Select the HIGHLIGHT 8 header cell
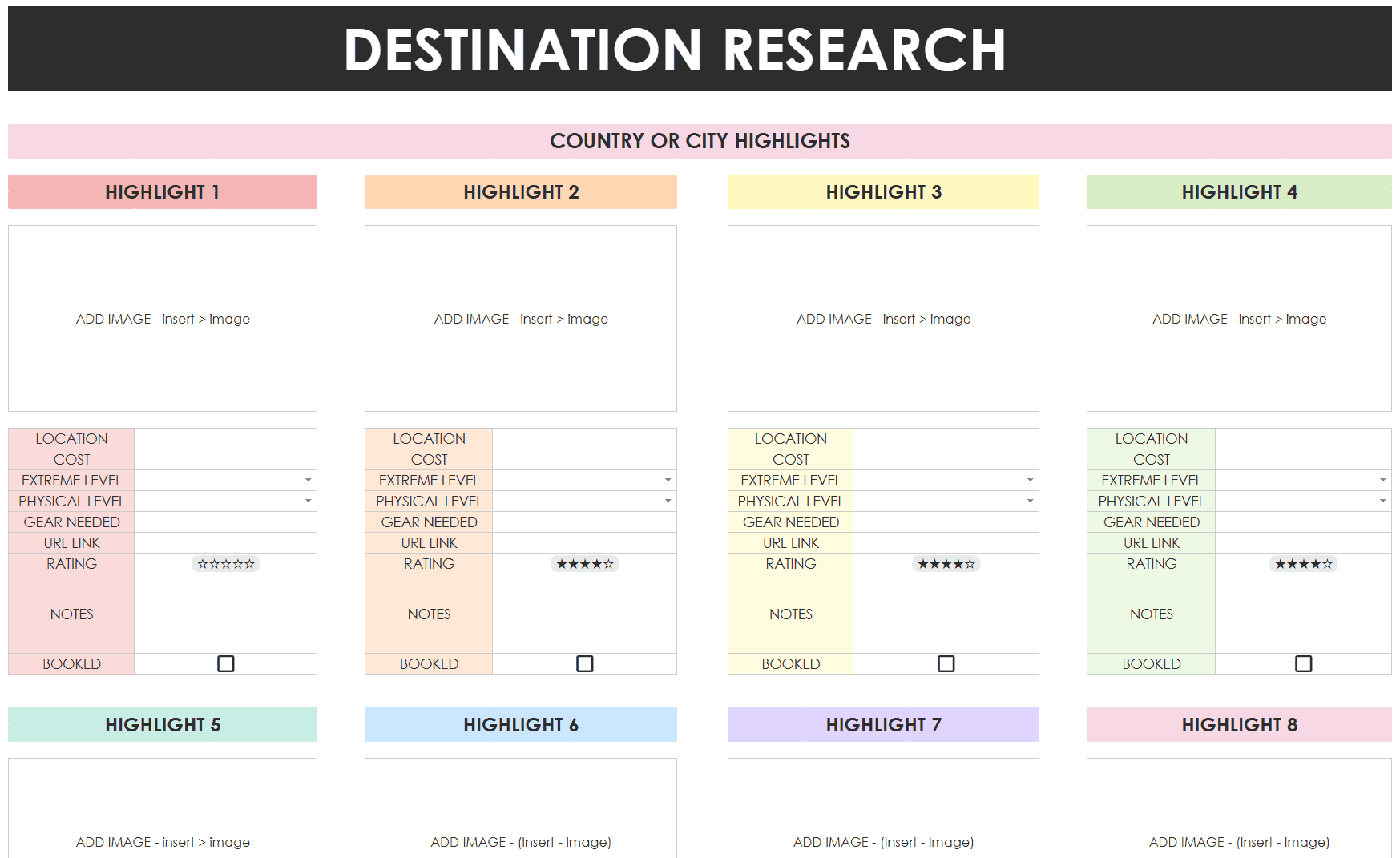The width and height of the screenshot is (1400, 858). tap(1239, 725)
